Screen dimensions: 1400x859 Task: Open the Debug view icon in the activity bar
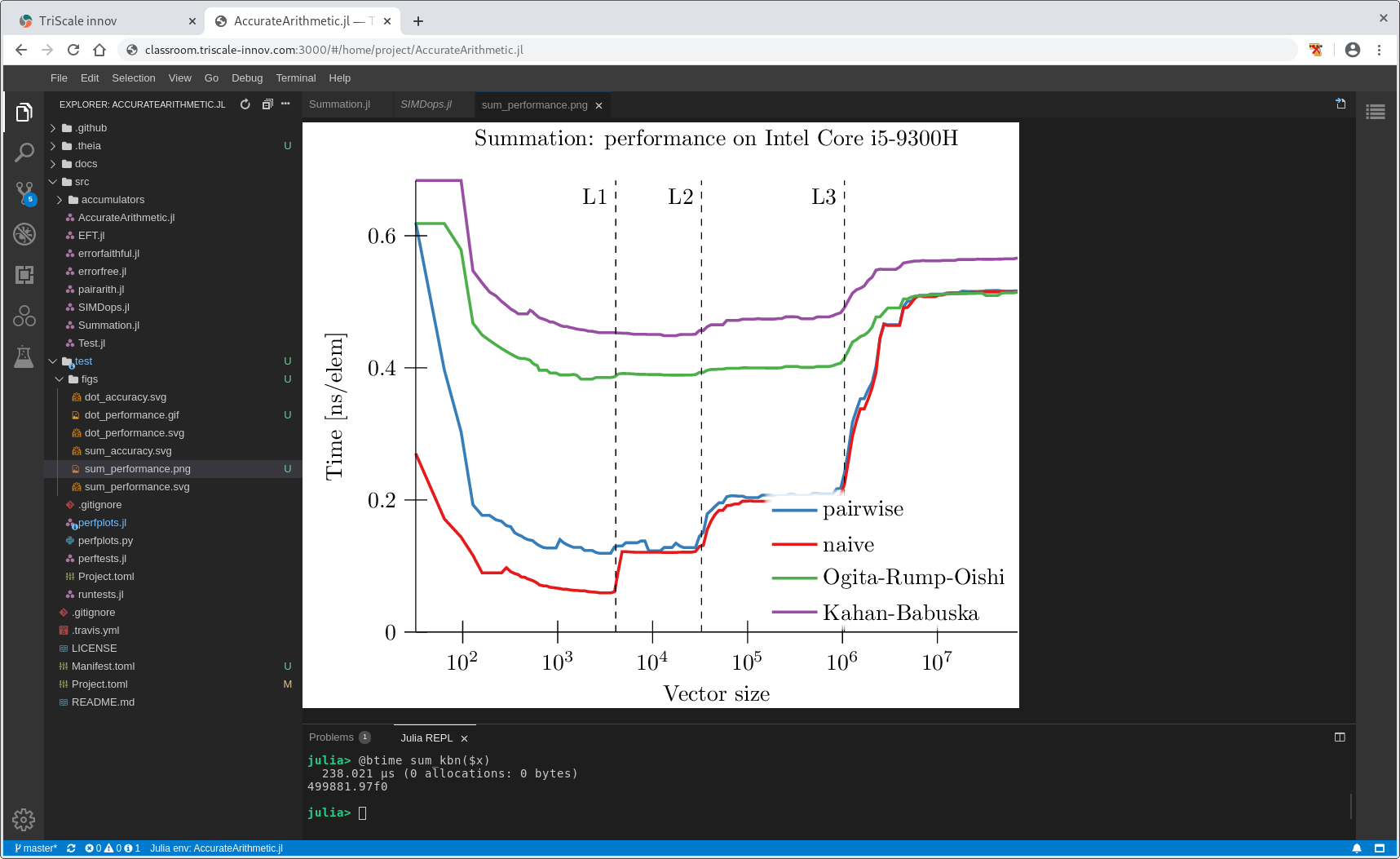tap(24, 234)
